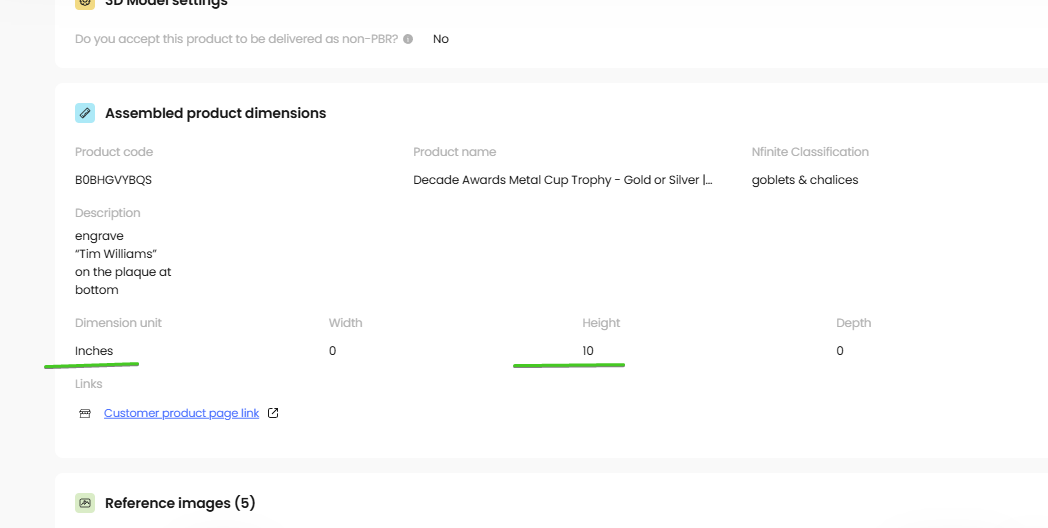Click the 3D Model settings gear icon
The height and width of the screenshot is (528, 1048).
pos(85,3)
